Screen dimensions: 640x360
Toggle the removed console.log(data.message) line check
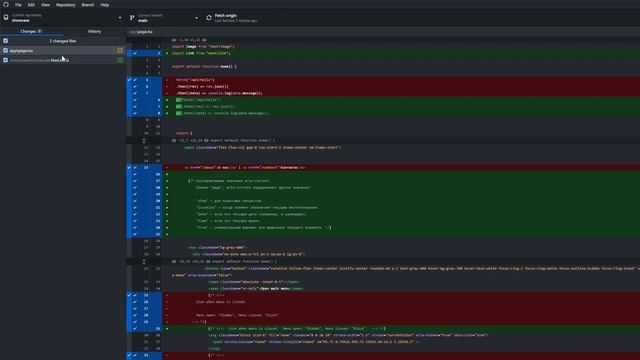(x=135, y=93)
